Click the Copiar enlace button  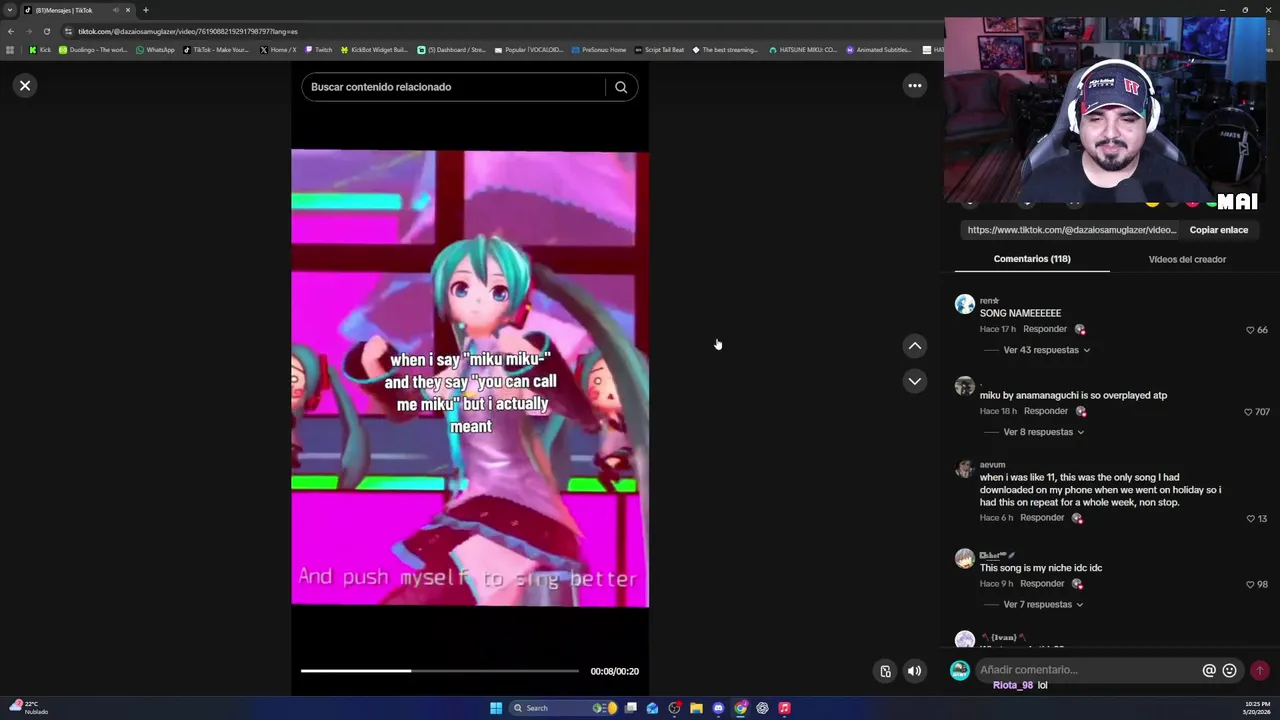[x=1218, y=230]
